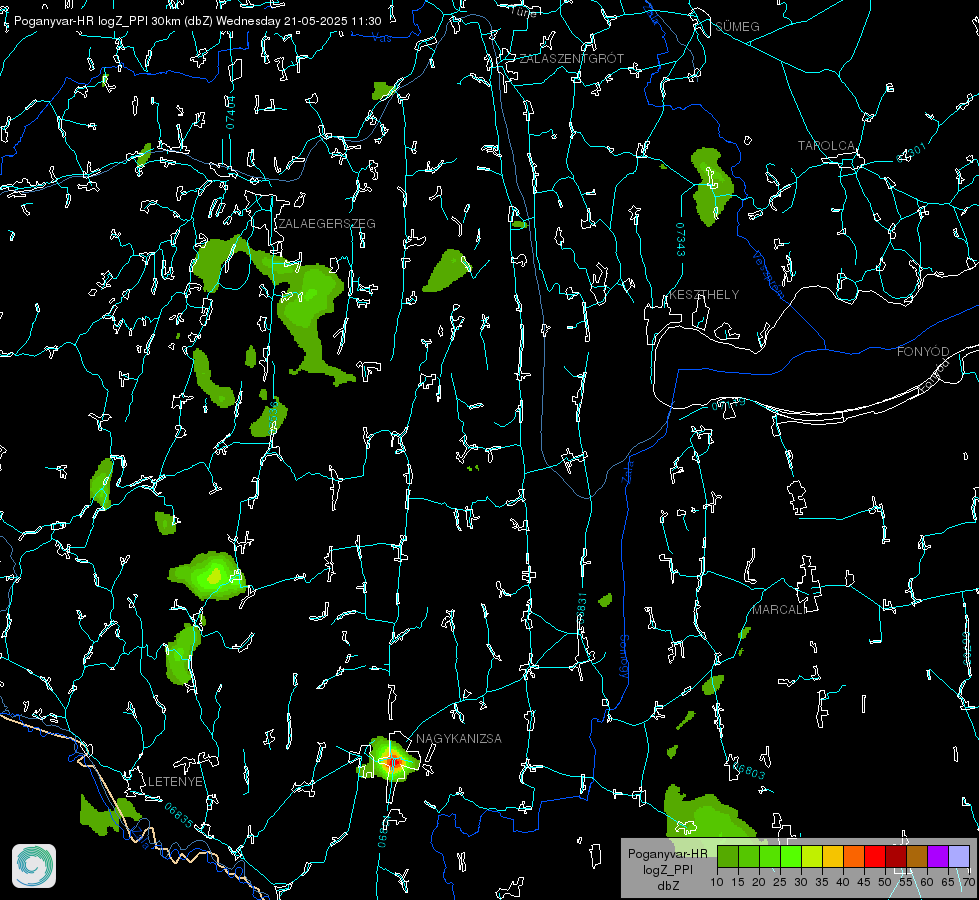Click the legend scale value 10
Image resolution: width=979 pixels, height=900 pixels.
(x=717, y=883)
